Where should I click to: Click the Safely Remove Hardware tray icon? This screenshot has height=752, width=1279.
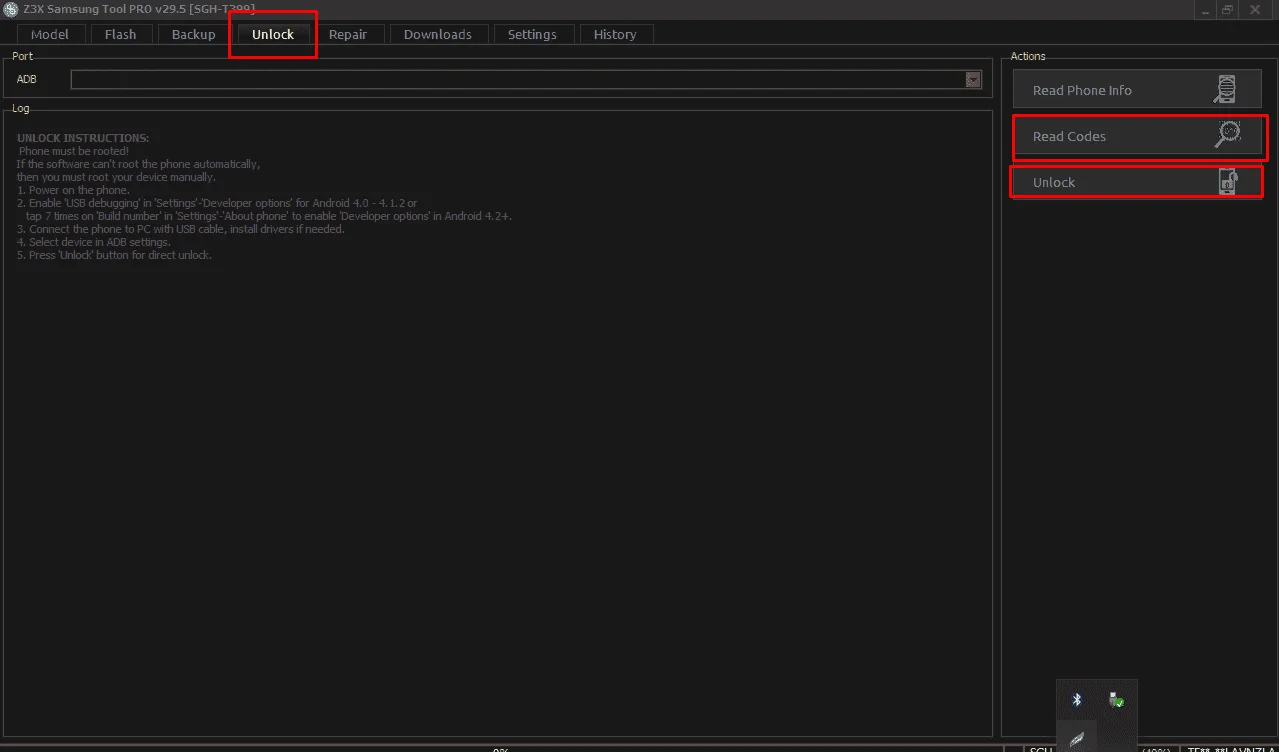(1117, 700)
